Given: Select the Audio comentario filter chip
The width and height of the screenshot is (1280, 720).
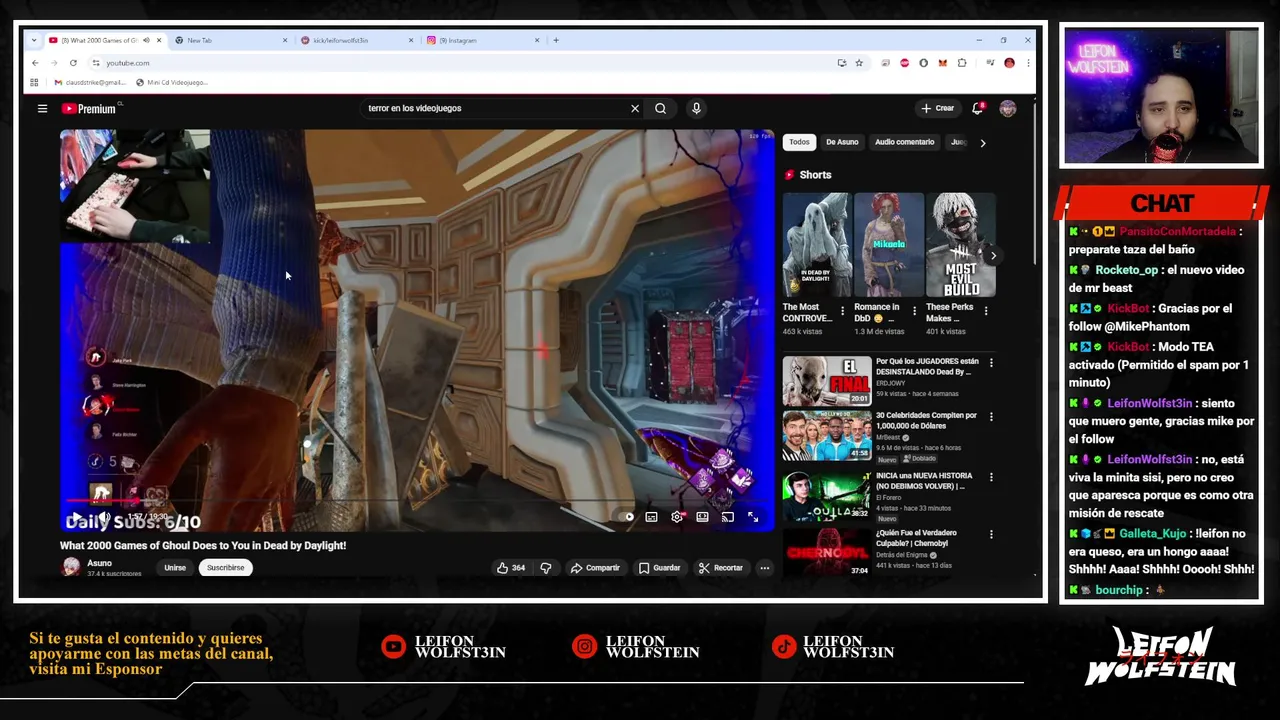Looking at the screenshot, I should tap(904, 142).
